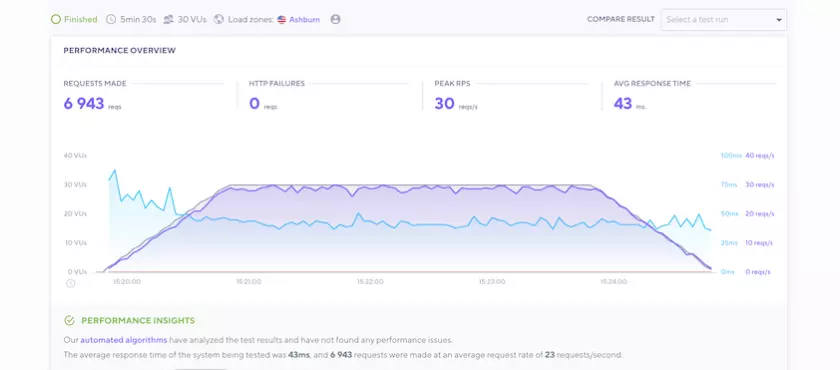Click the 40 reqs/s right axis label
Viewport: 840px width, 370px height.
click(760, 156)
